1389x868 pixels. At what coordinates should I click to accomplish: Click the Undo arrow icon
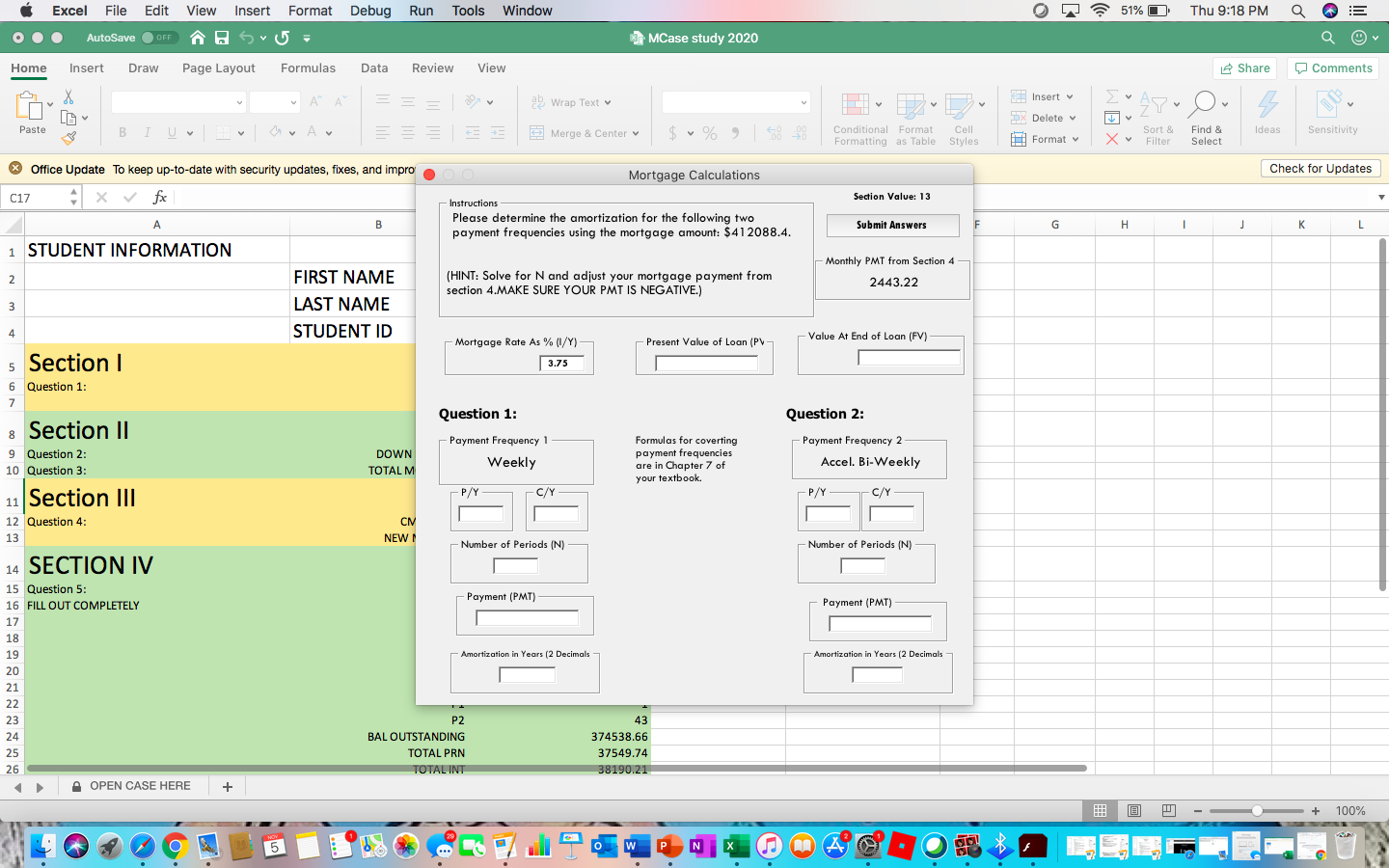(247, 38)
